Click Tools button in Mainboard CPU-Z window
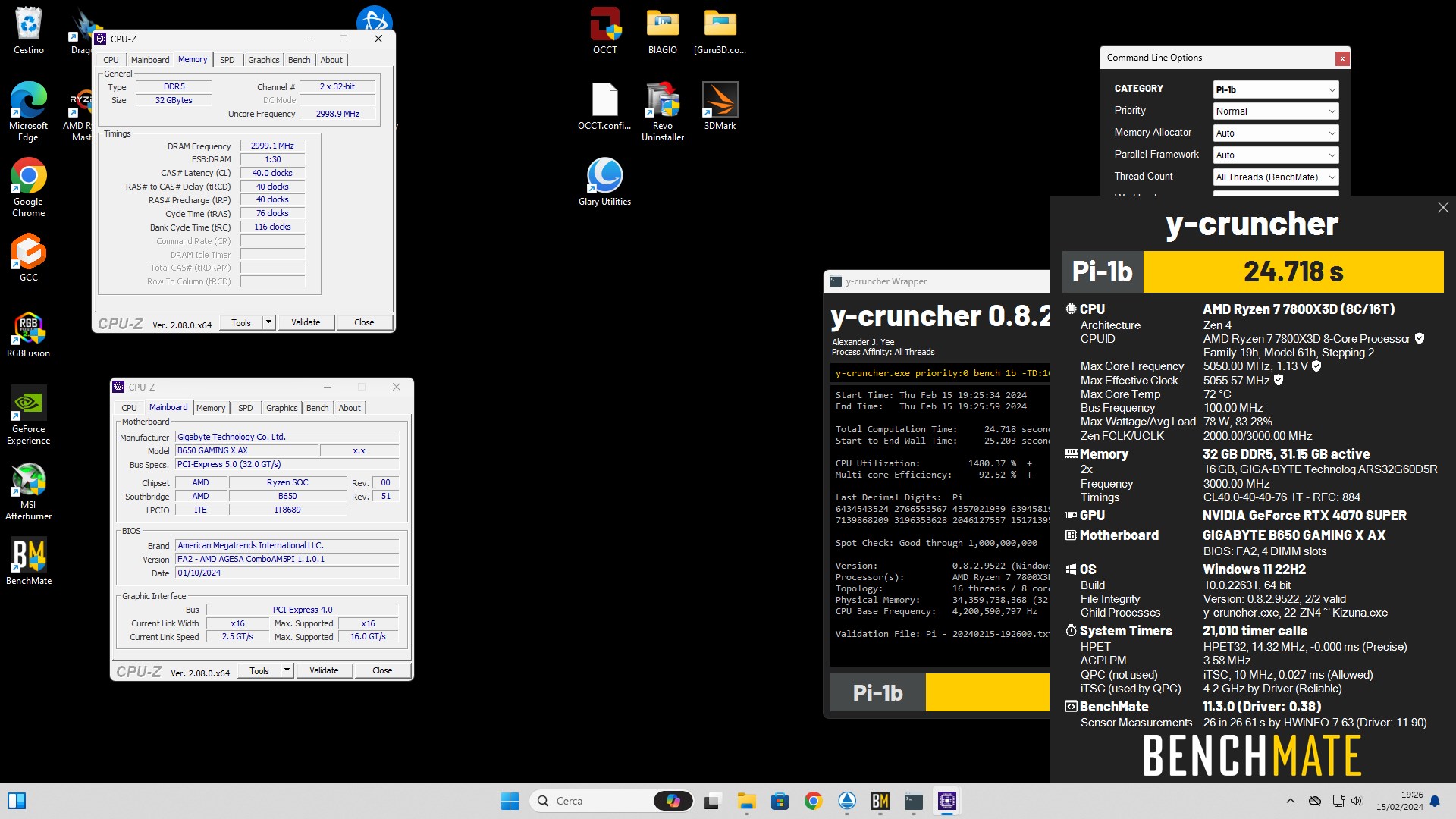Viewport: 1456px width, 819px height. 259,670
